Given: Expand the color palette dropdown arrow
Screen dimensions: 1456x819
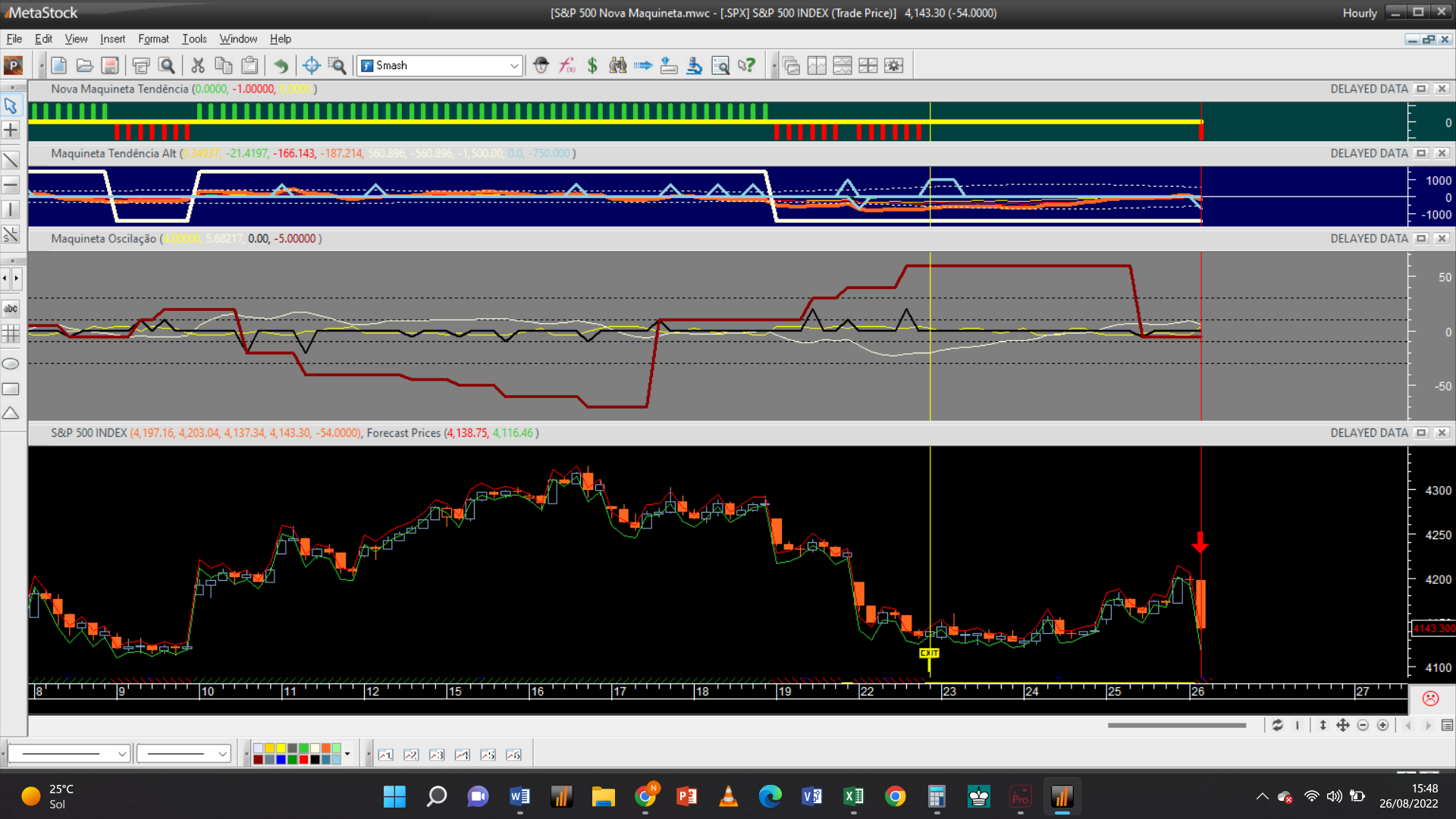Looking at the screenshot, I should point(347,754).
